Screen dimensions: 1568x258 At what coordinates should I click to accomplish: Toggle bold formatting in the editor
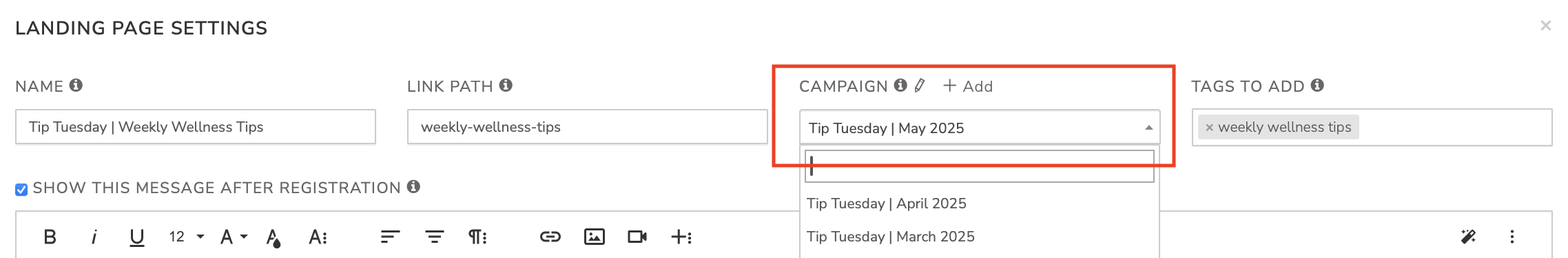pyautogui.click(x=50, y=237)
